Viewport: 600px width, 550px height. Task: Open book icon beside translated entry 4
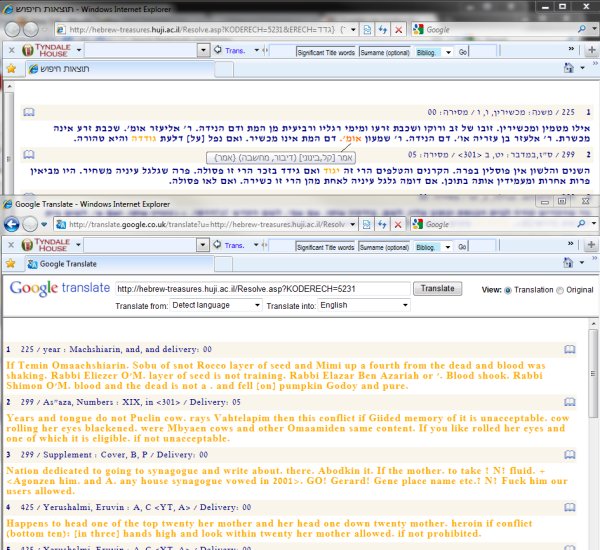click(x=570, y=507)
